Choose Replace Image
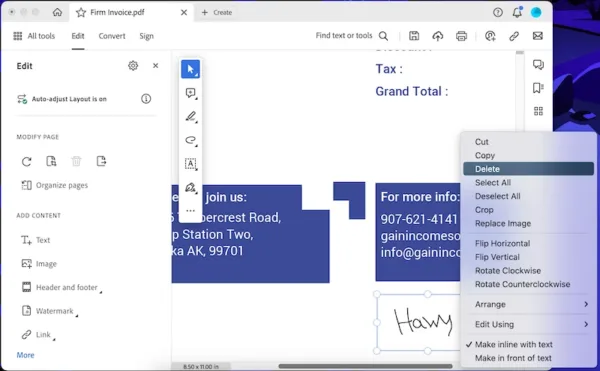This screenshot has height=371, width=600. pyautogui.click(x=528, y=223)
